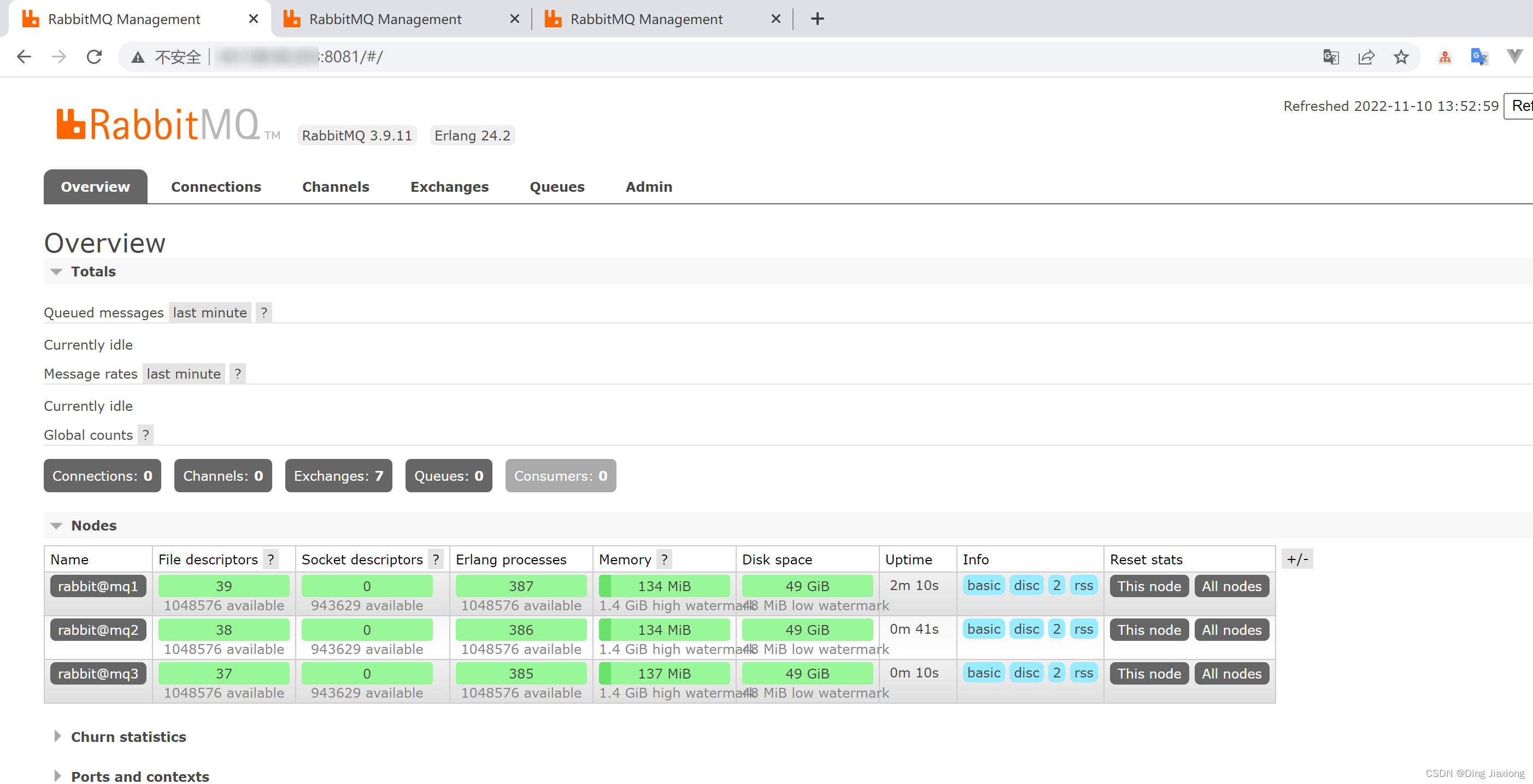The width and height of the screenshot is (1533, 784).
Task: Click the share page icon
Action: point(1366,57)
